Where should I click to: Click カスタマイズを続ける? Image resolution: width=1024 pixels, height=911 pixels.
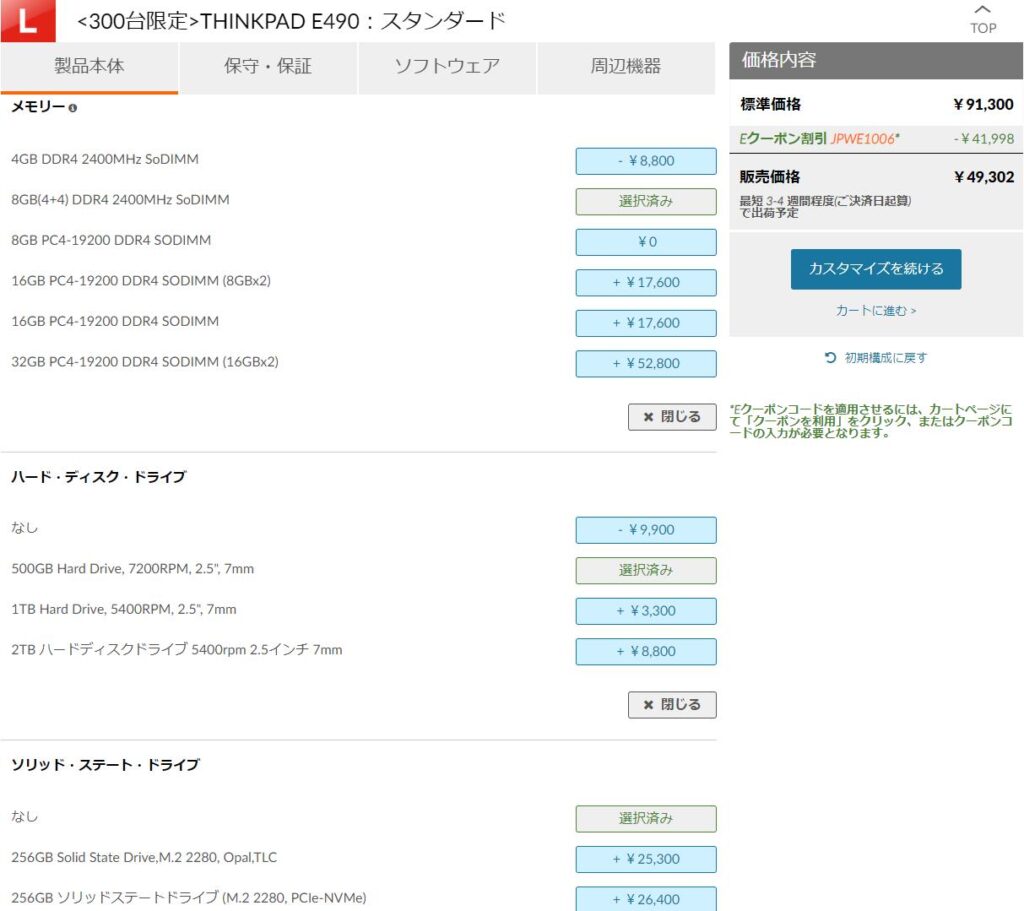click(x=876, y=269)
